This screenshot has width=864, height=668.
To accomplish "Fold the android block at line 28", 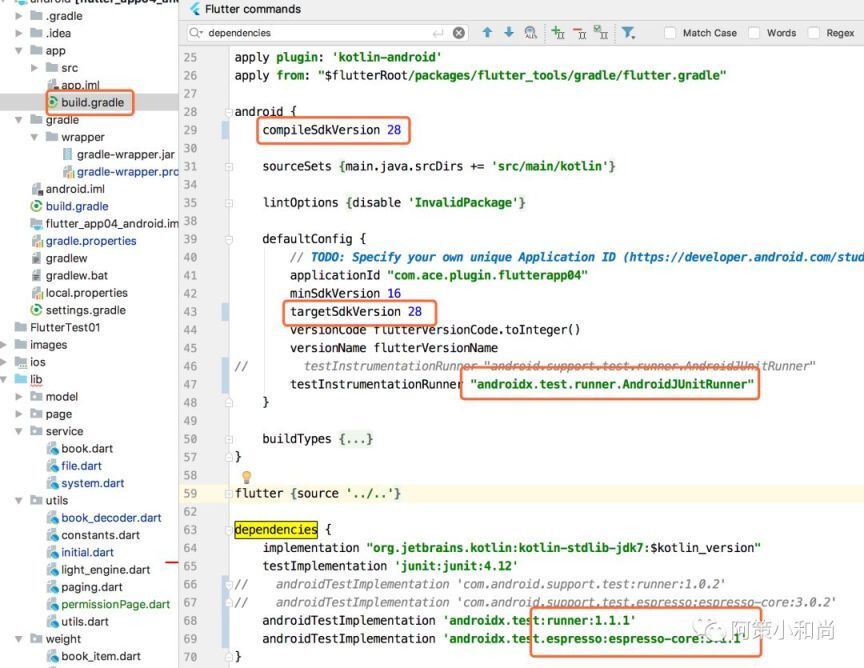I will 229,112.
